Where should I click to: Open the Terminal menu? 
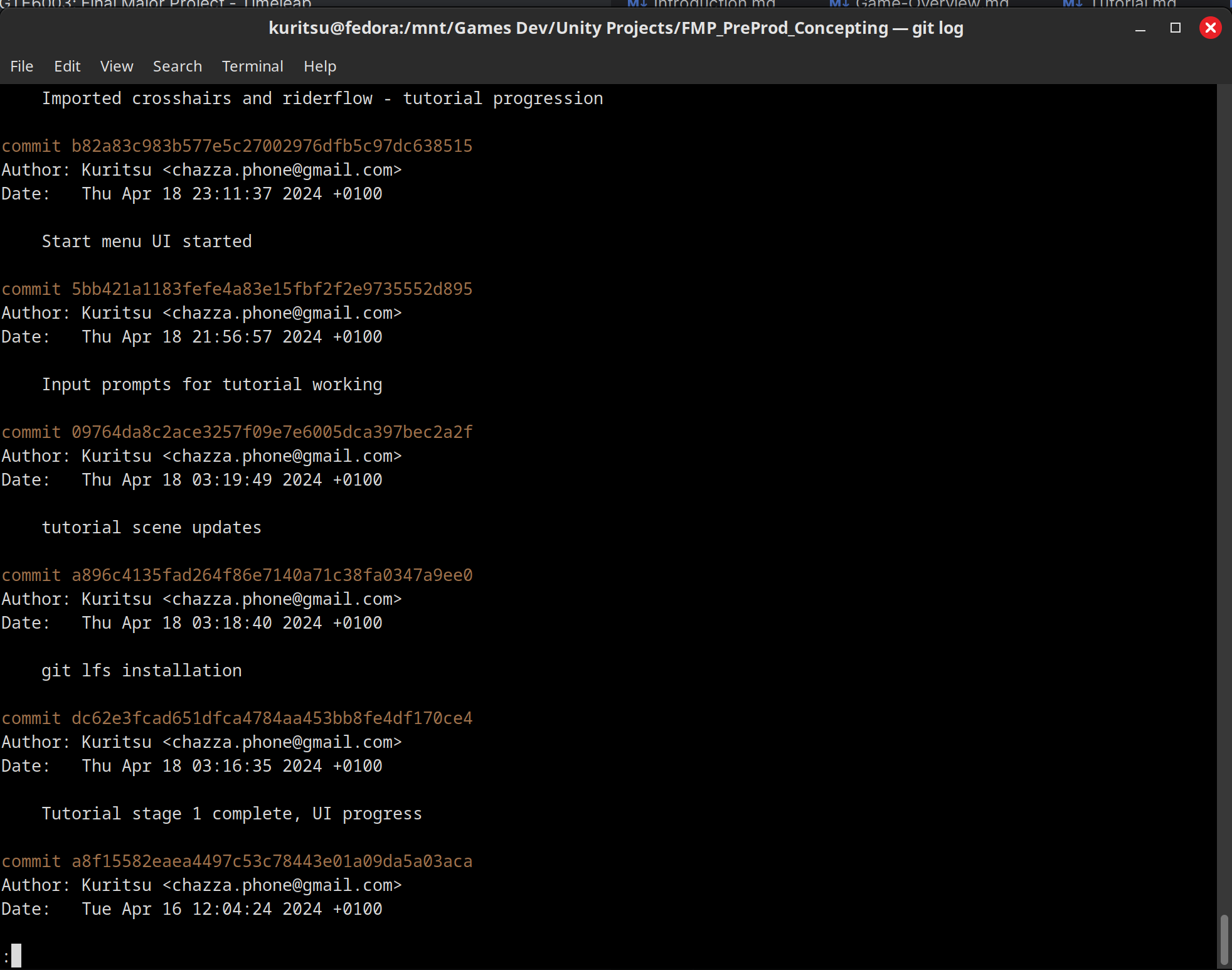tap(252, 66)
